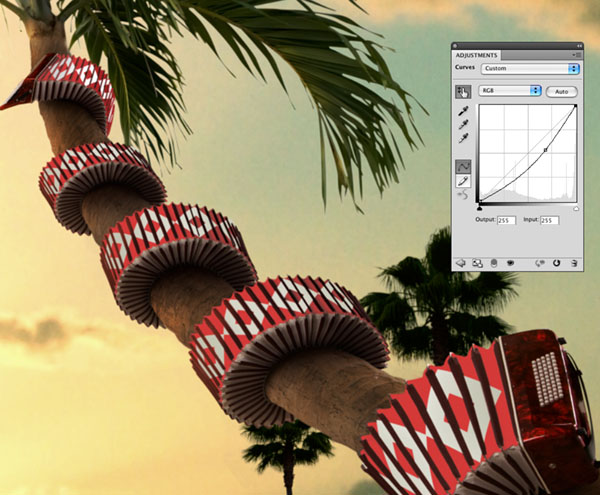This screenshot has width=600, height=495.
Task: Click the Auto button
Action: coord(561,92)
